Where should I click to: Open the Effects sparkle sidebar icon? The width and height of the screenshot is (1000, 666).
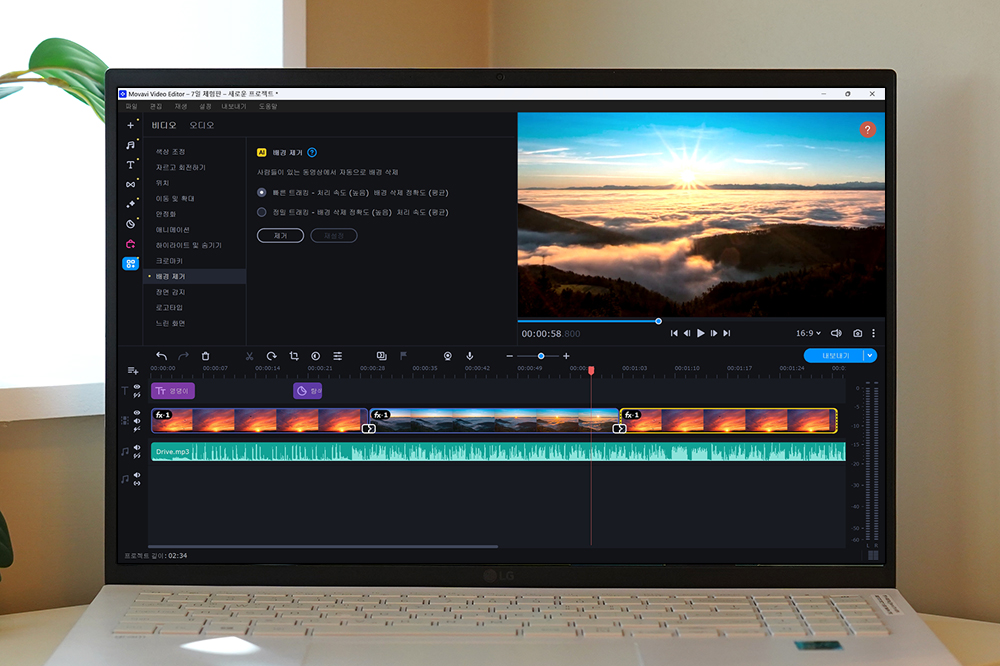click(x=130, y=204)
